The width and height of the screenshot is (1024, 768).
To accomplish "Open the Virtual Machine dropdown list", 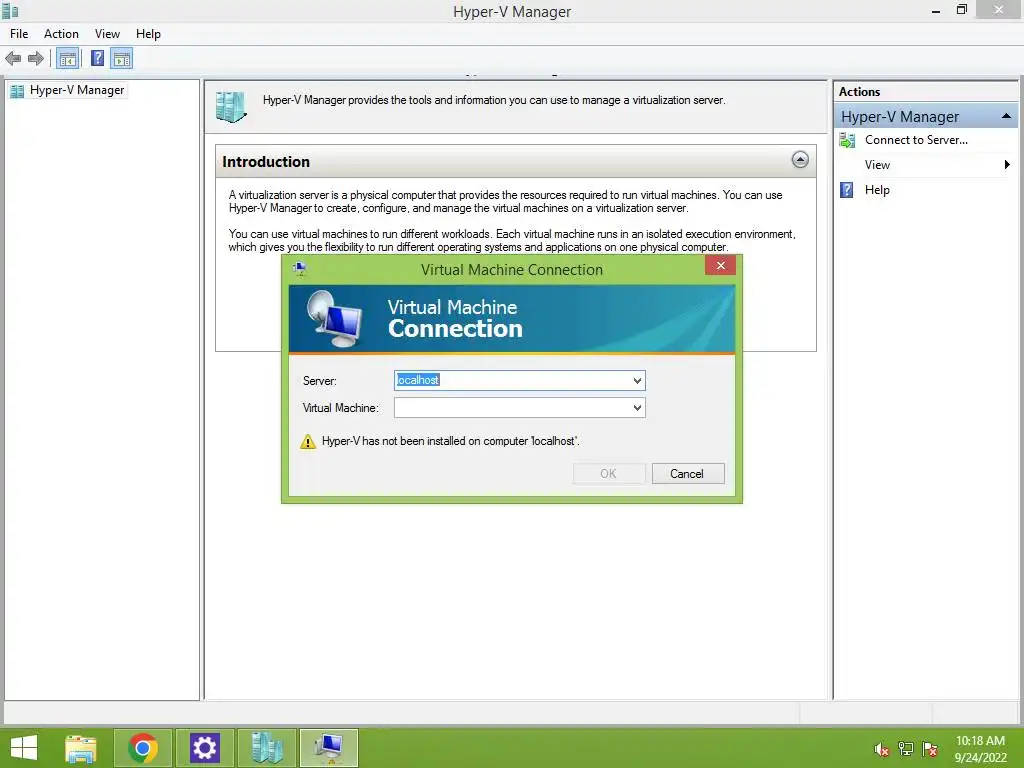I will (637, 408).
